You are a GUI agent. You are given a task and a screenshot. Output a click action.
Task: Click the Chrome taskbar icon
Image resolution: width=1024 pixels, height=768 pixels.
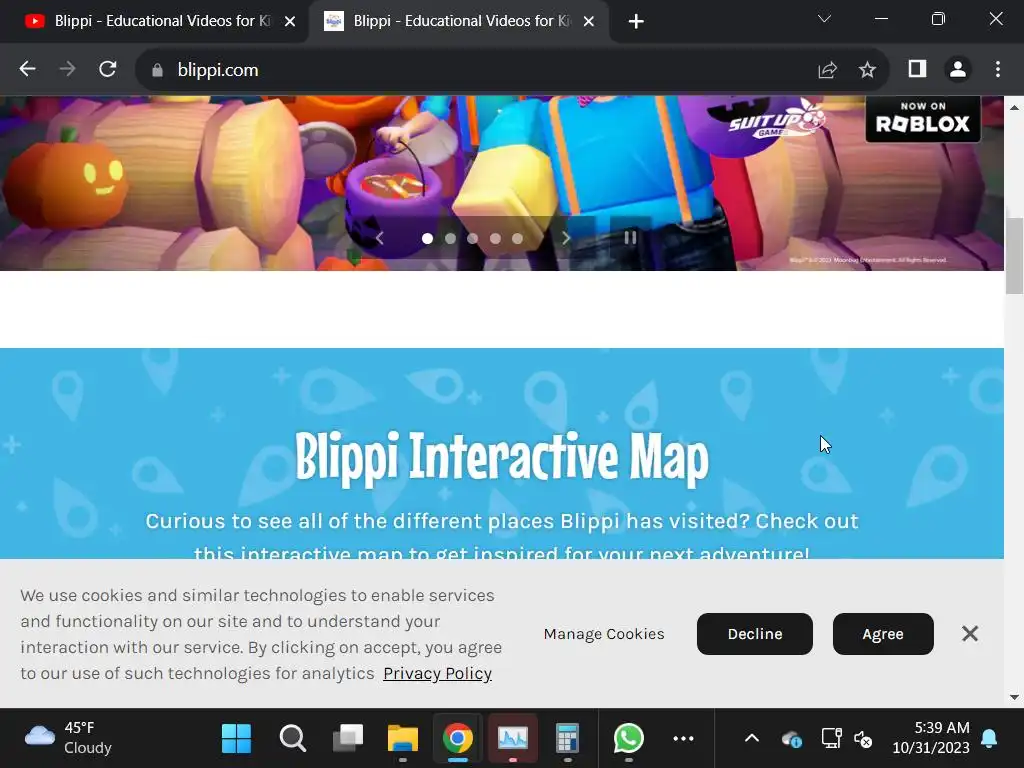click(x=458, y=739)
